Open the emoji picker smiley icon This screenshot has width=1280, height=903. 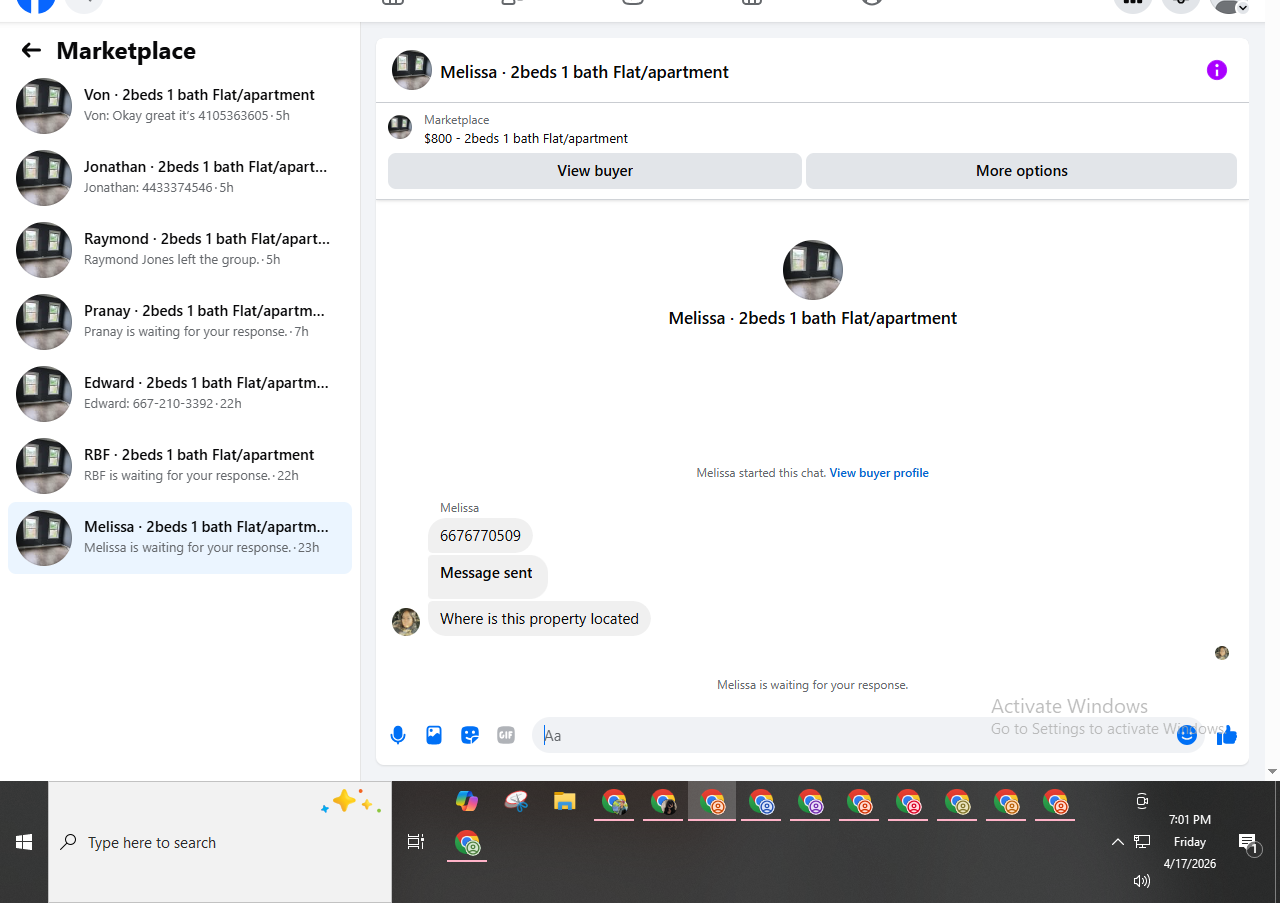point(1187,735)
